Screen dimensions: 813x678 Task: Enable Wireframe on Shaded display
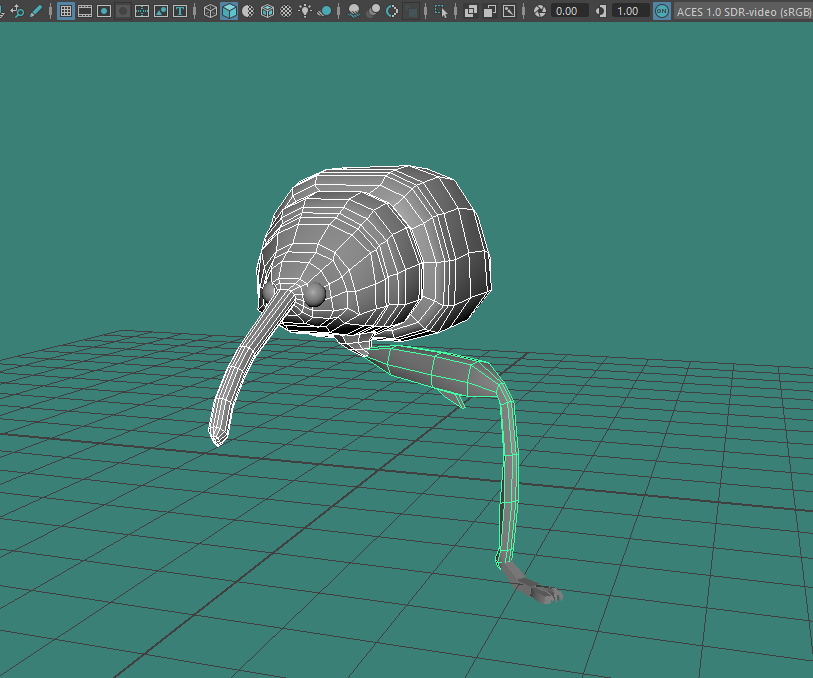[x=267, y=11]
